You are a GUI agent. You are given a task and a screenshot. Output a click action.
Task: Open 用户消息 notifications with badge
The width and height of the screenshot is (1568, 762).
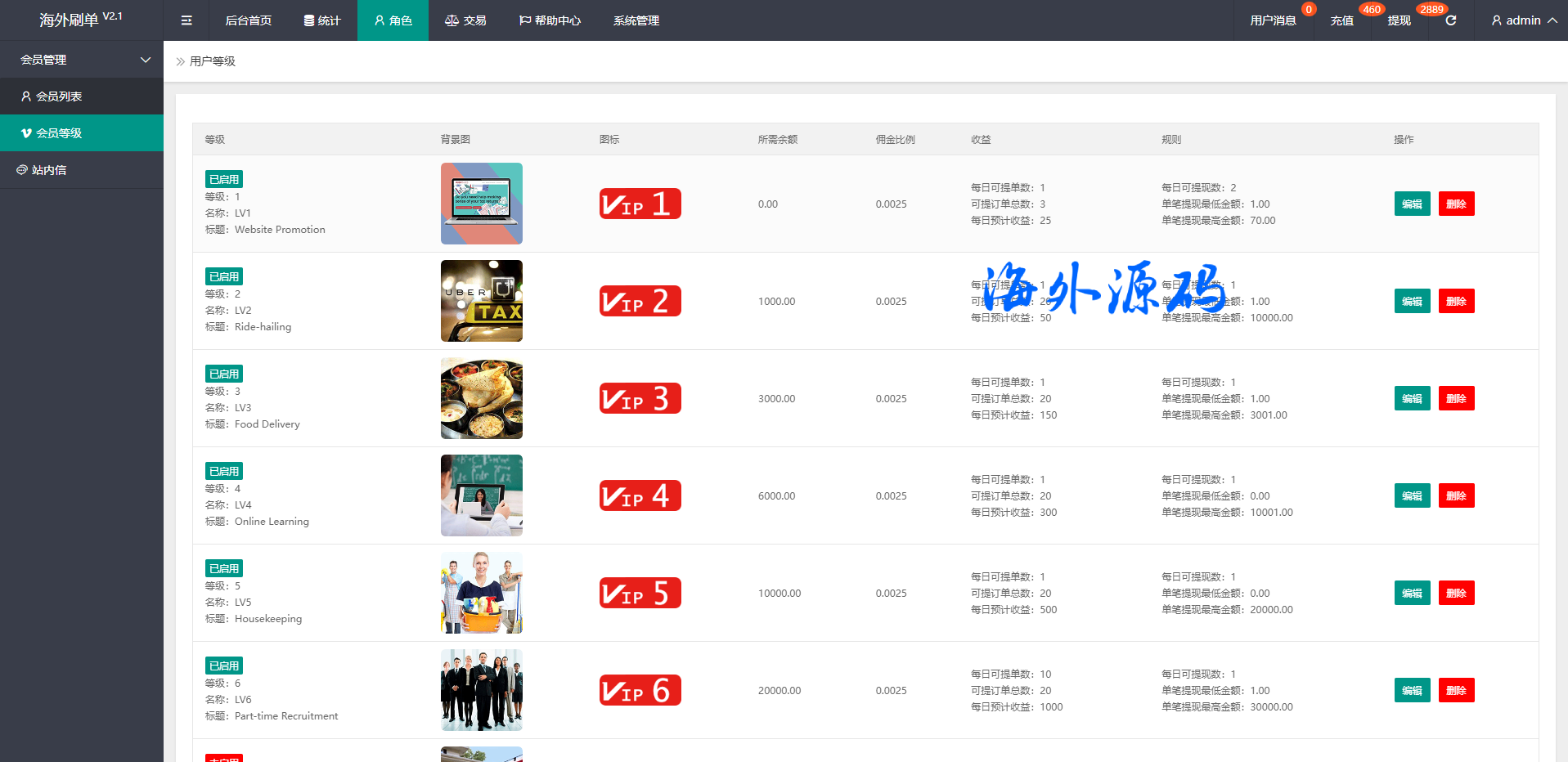1273,20
